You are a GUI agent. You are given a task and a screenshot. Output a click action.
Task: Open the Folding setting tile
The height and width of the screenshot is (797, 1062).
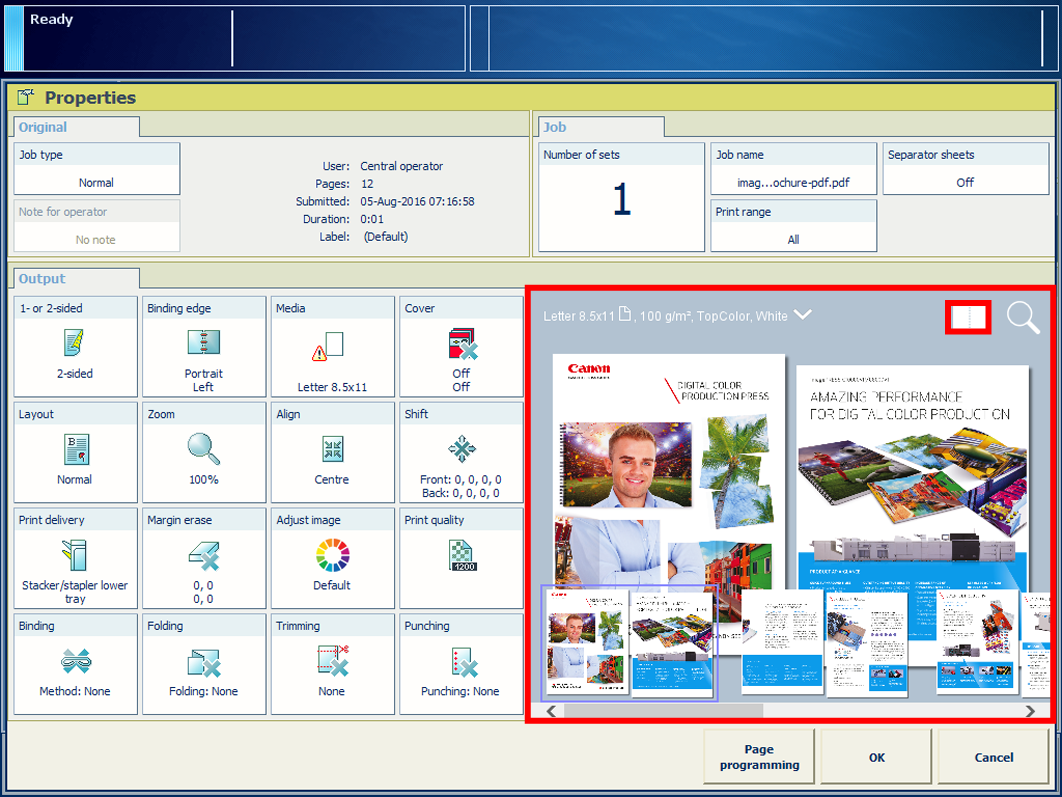point(204,662)
